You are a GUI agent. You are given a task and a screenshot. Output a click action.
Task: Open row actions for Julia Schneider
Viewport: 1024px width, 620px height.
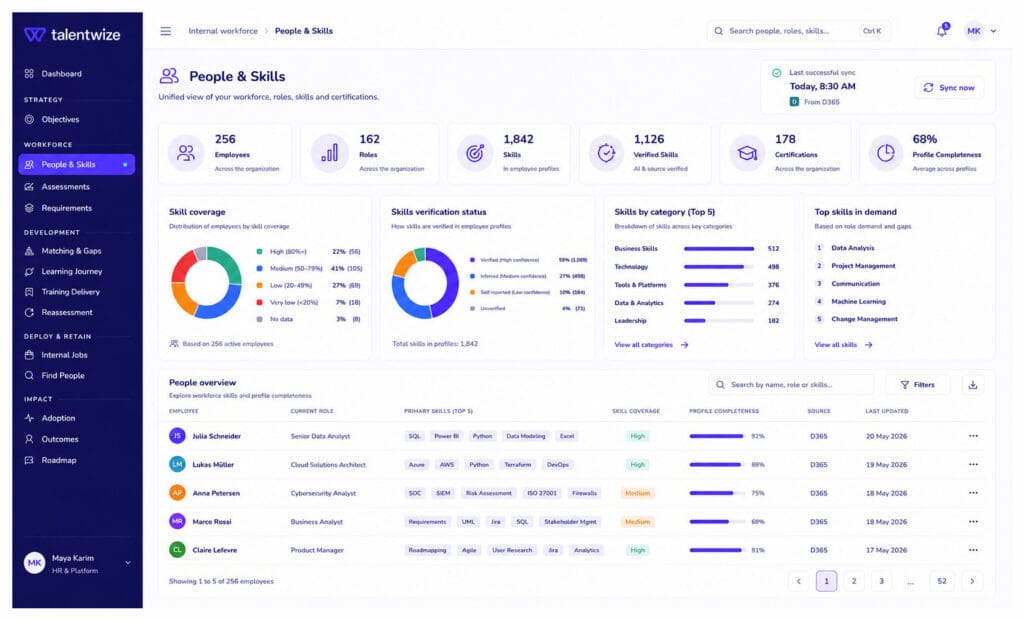tap(973, 436)
